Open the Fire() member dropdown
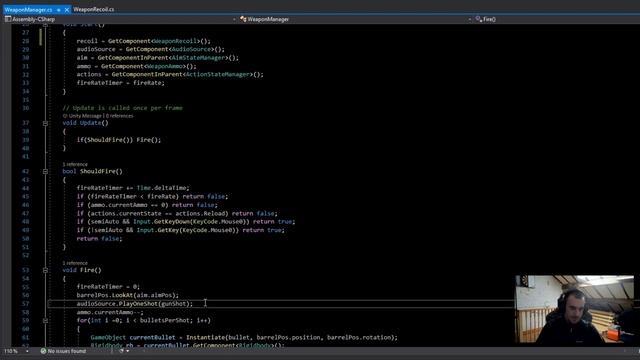 point(557,19)
